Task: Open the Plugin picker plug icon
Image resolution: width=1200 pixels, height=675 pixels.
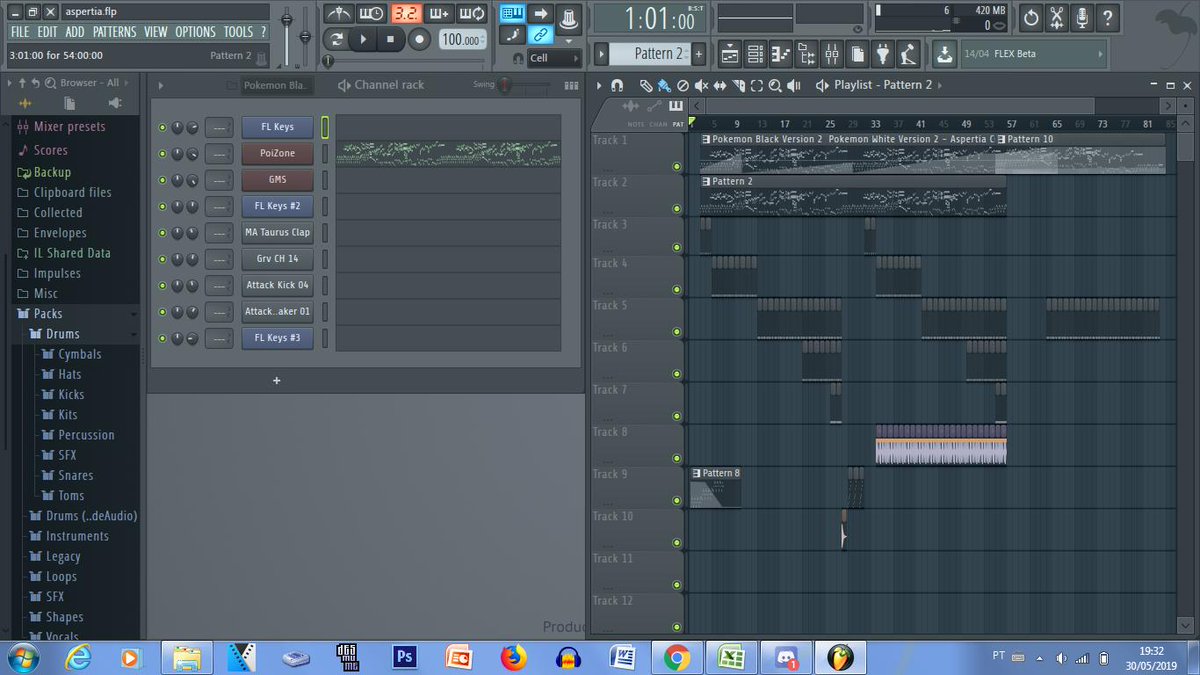Action: 882,54
